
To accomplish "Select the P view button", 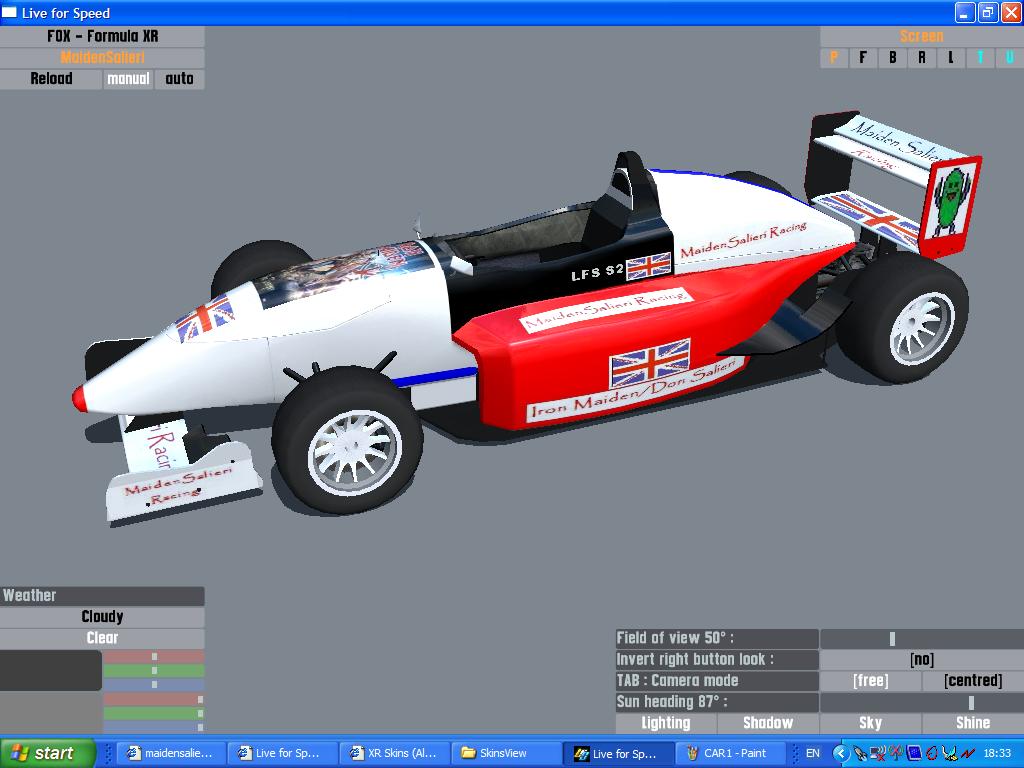I will coord(834,57).
